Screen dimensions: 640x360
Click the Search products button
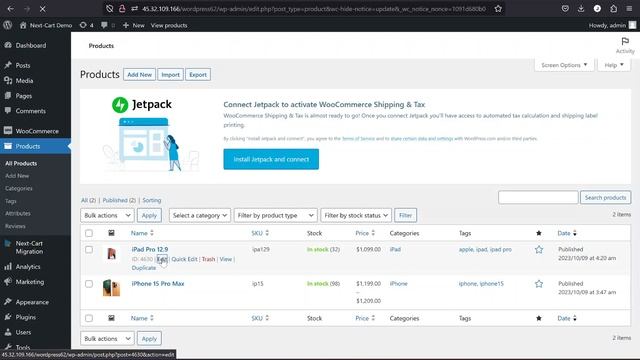click(x=605, y=198)
